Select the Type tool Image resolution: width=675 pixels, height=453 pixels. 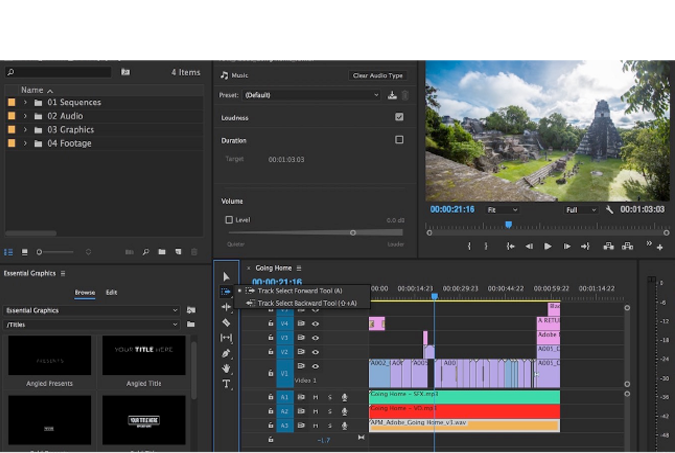tap(226, 384)
